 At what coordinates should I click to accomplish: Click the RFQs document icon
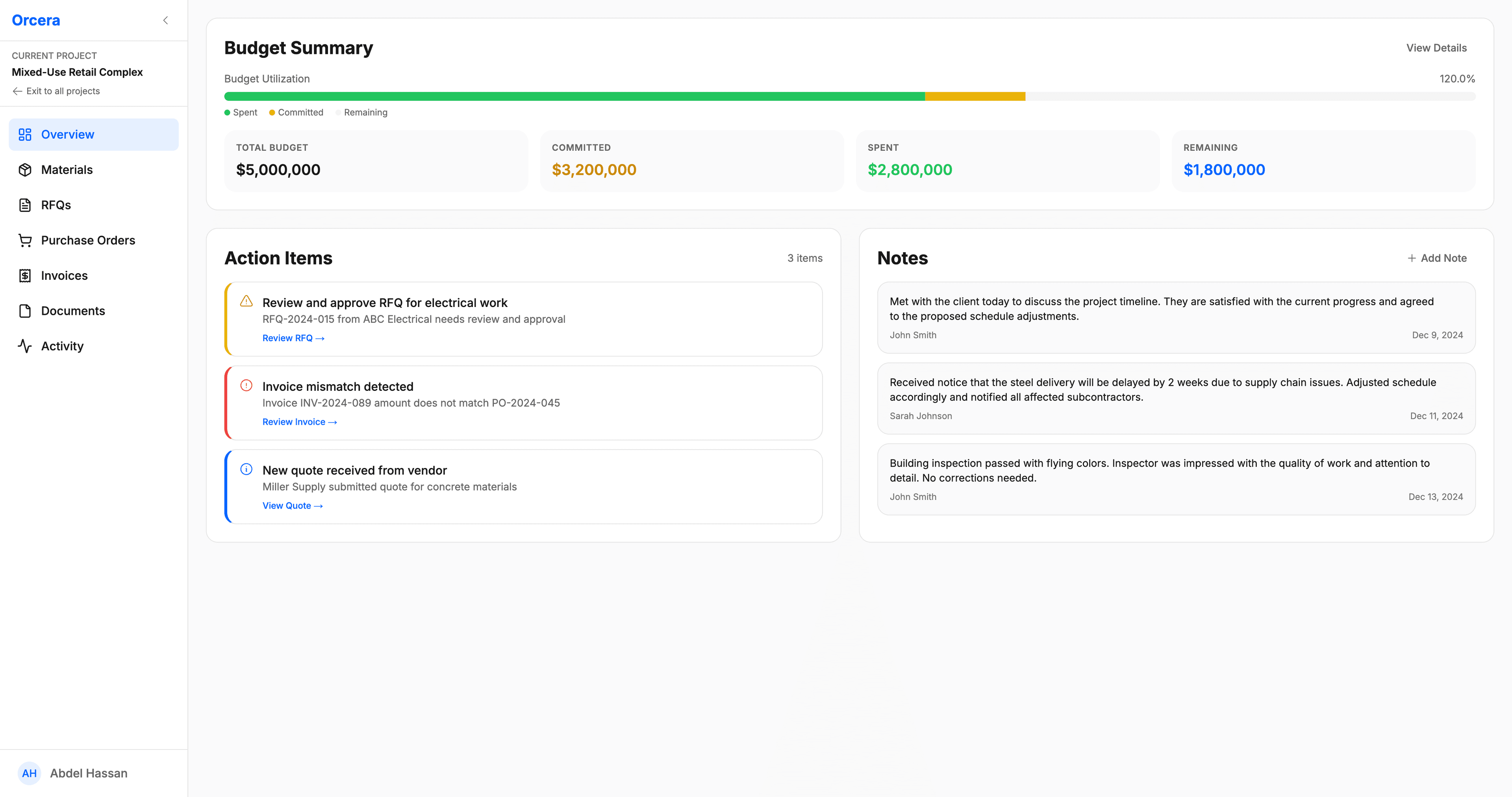(x=25, y=205)
